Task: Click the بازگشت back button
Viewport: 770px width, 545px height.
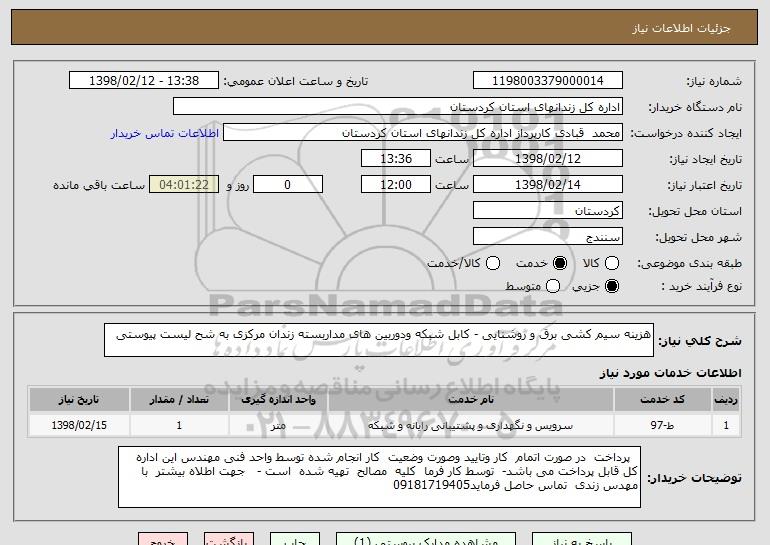Action: click(229, 539)
